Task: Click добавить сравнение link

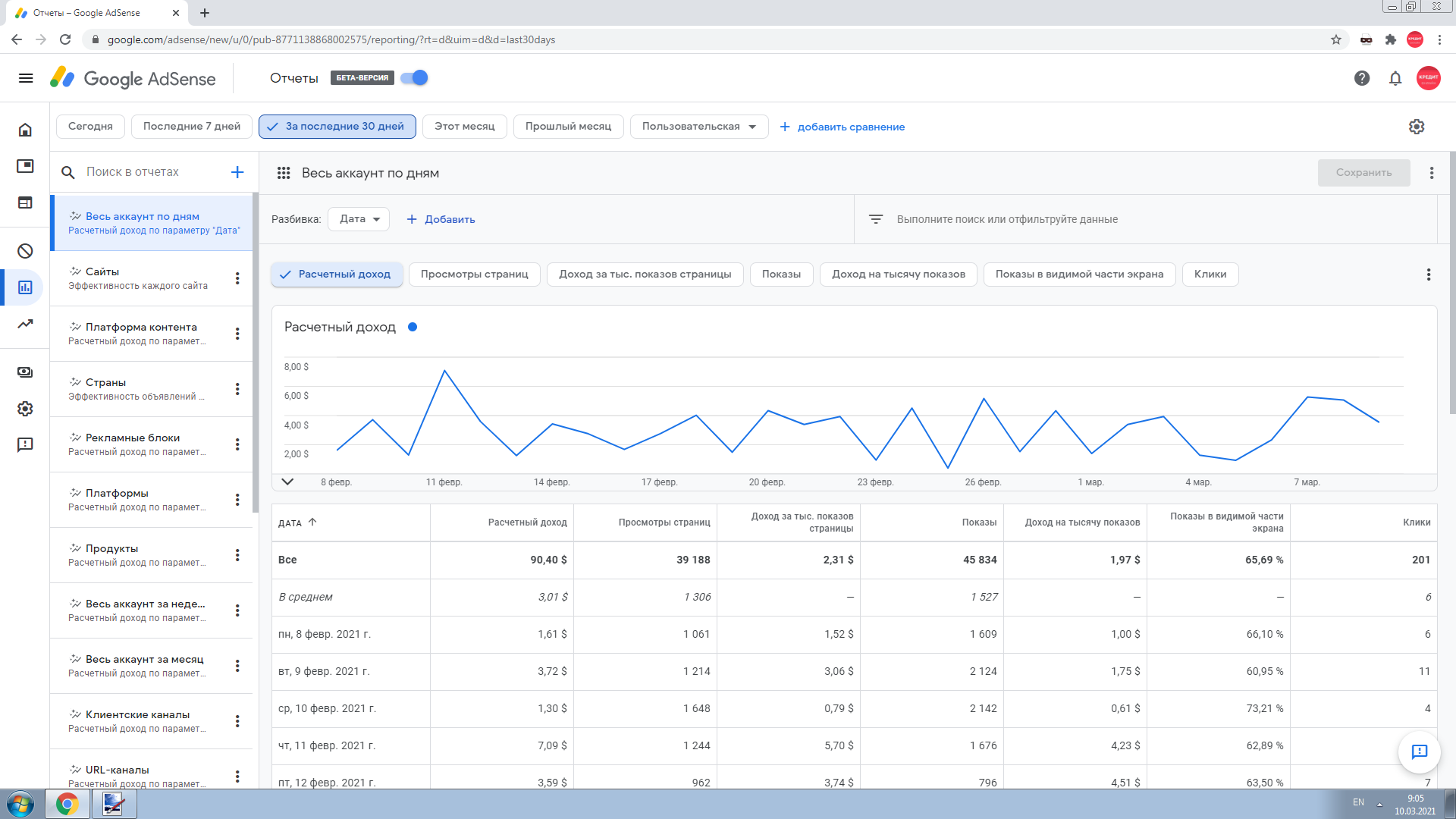Action: tap(843, 127)
